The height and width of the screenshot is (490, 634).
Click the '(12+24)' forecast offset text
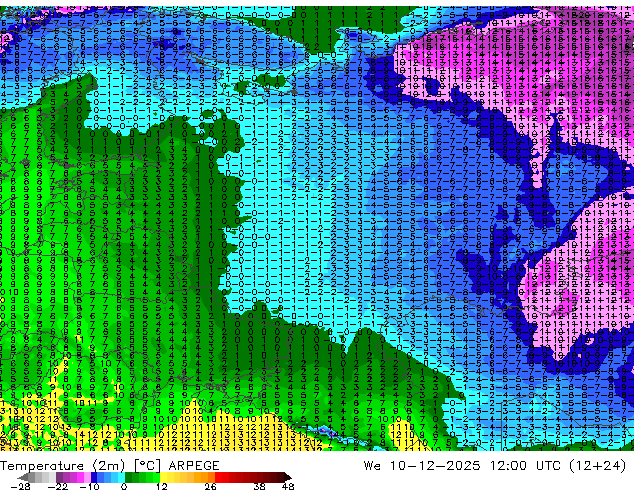tap(598, 466)
